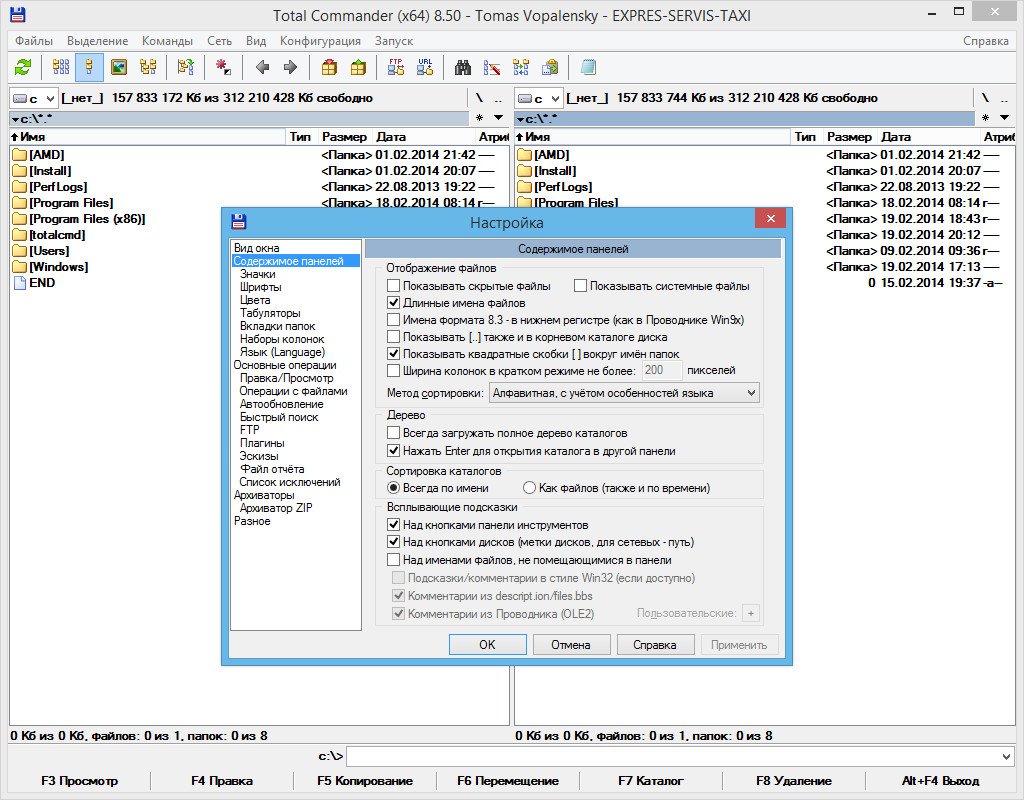The width and height of the screenshot is (1024, 800).
Task: Select Шрифты in settings tree
Action: [x=261, y=287]
